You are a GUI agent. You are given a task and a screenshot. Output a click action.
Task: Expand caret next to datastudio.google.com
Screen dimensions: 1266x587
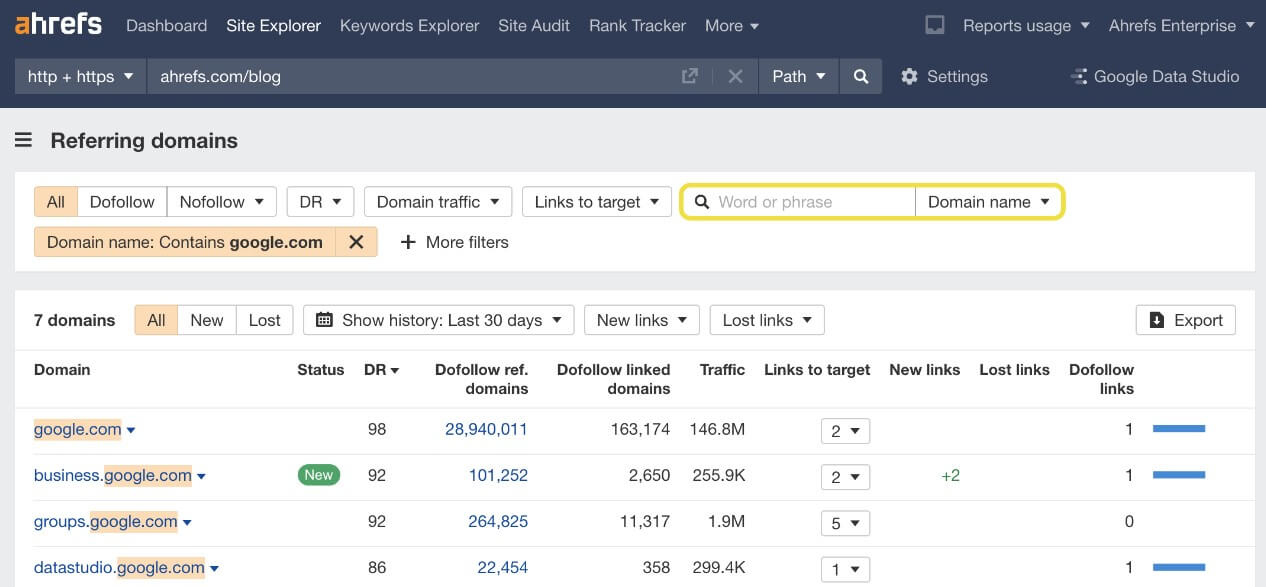click(x=214, y=569)
